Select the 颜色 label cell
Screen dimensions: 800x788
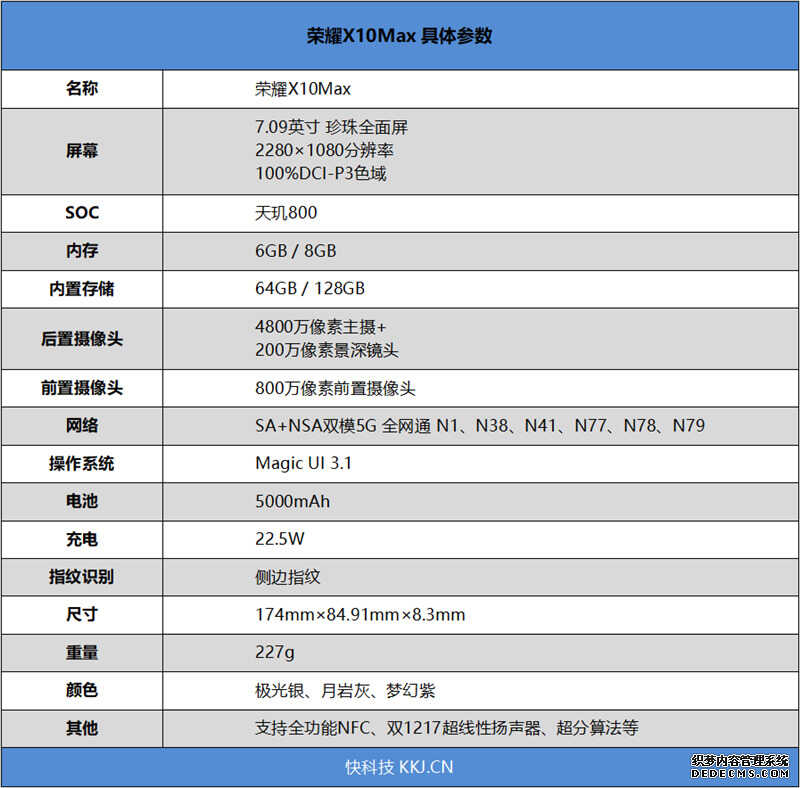coord(82,691)
